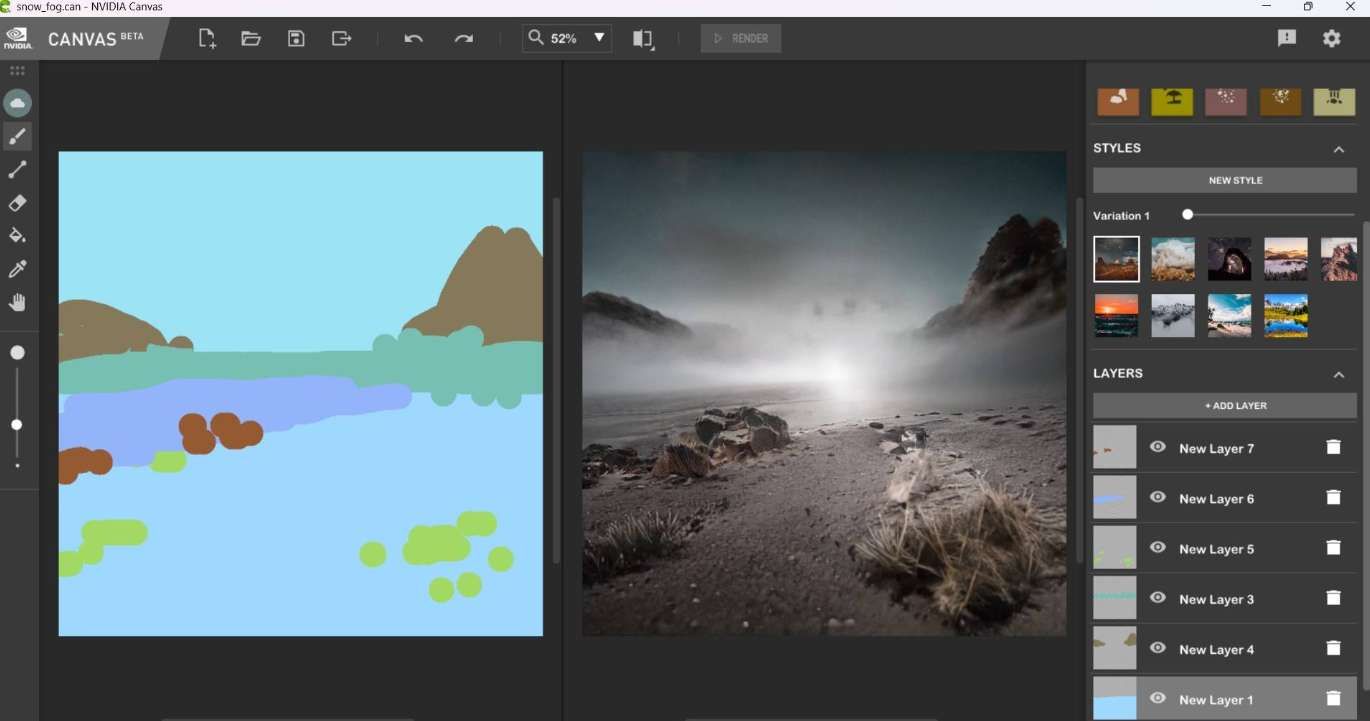Select the Paint Bucket fill tool
Image resolution: width=1370 pixels, height=721 pixels.
coord(17,236)
